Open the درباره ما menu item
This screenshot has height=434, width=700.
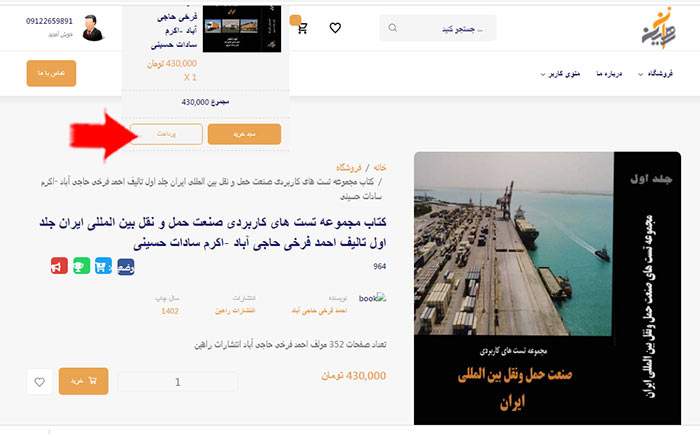(x=609, y=74)
